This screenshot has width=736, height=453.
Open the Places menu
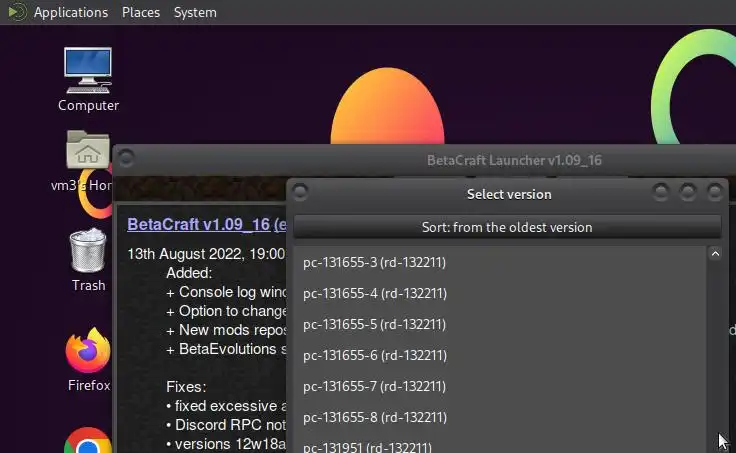click(x=141, y=12)
